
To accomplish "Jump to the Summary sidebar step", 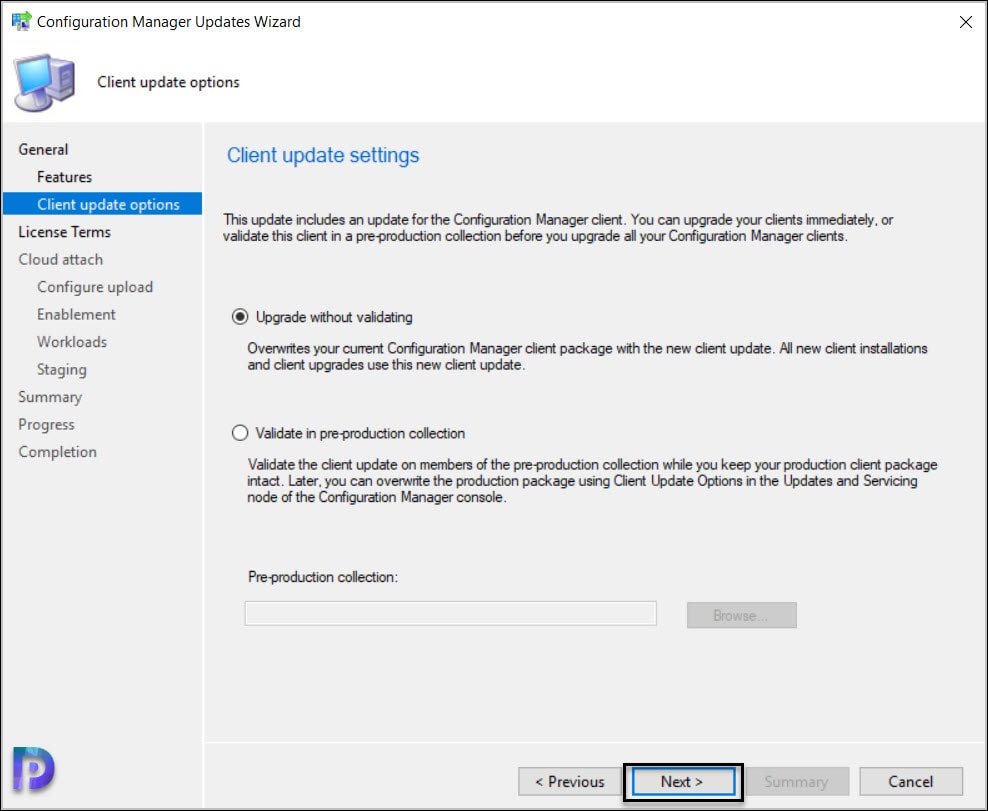I will tap(50, 397).
